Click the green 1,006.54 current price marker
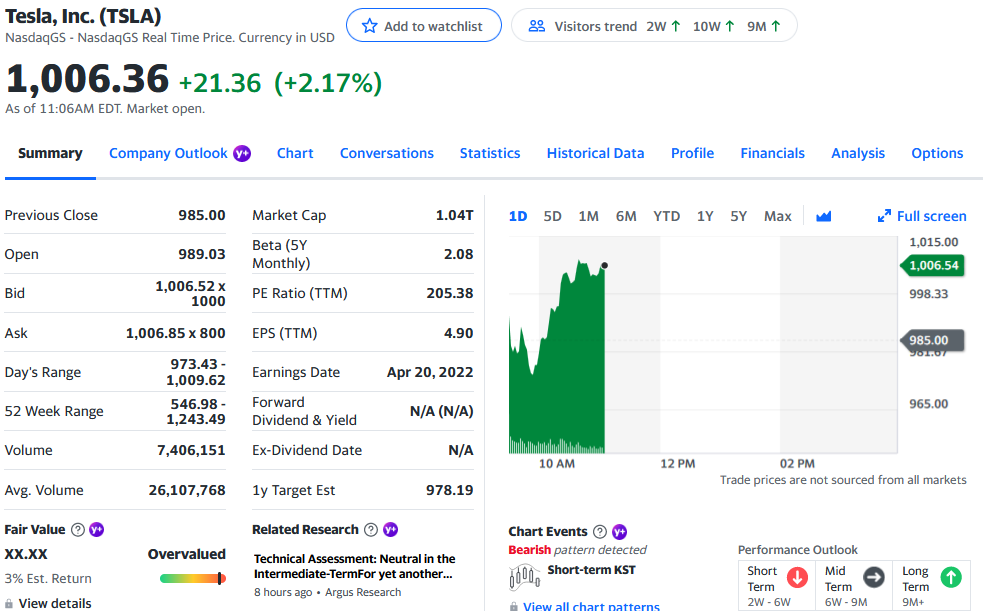The image size is (983, 611). tap(932, 266)
